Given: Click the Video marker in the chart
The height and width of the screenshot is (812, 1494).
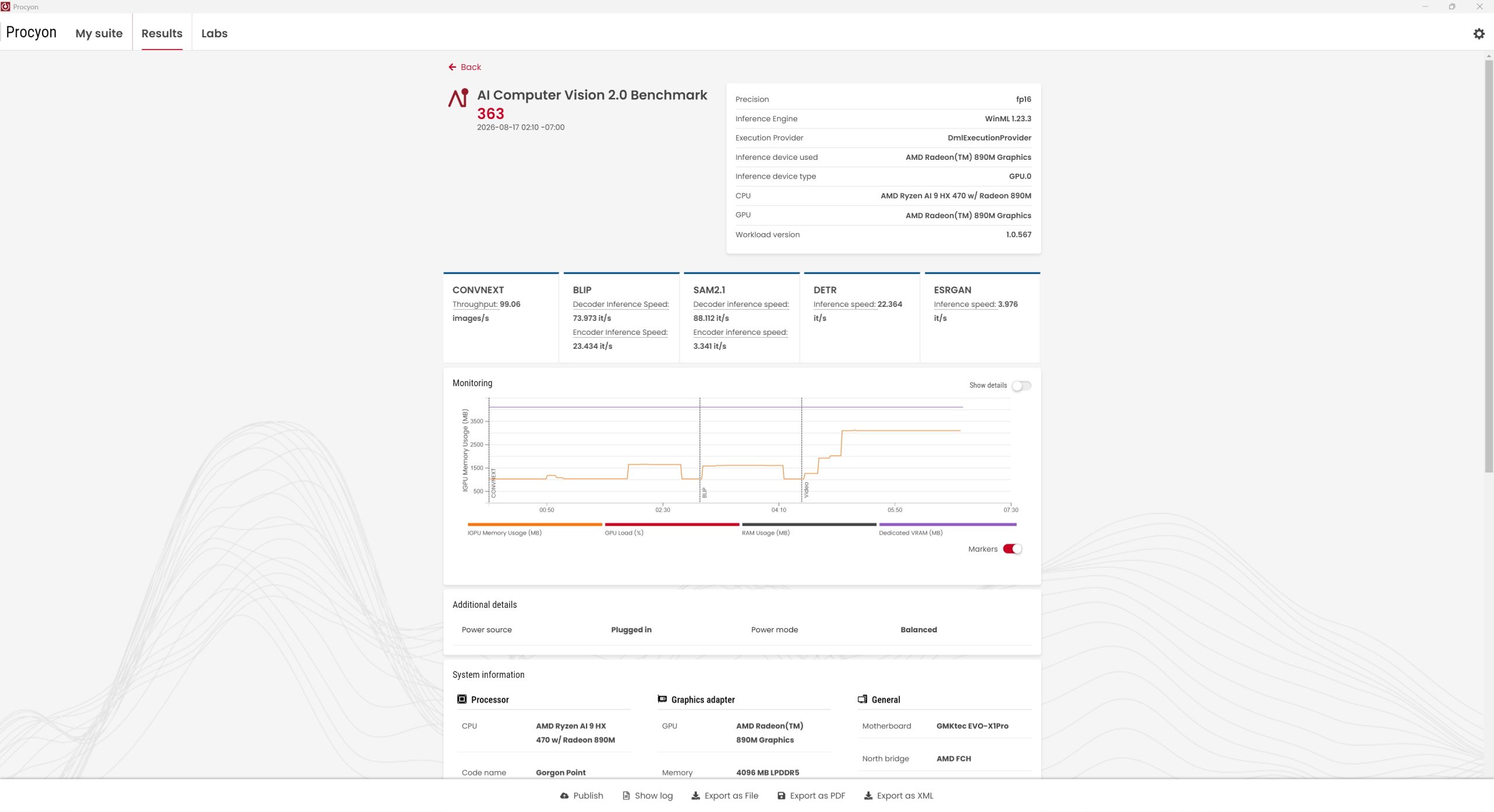Looking at the screenshot, I should [x=806, y=489].
